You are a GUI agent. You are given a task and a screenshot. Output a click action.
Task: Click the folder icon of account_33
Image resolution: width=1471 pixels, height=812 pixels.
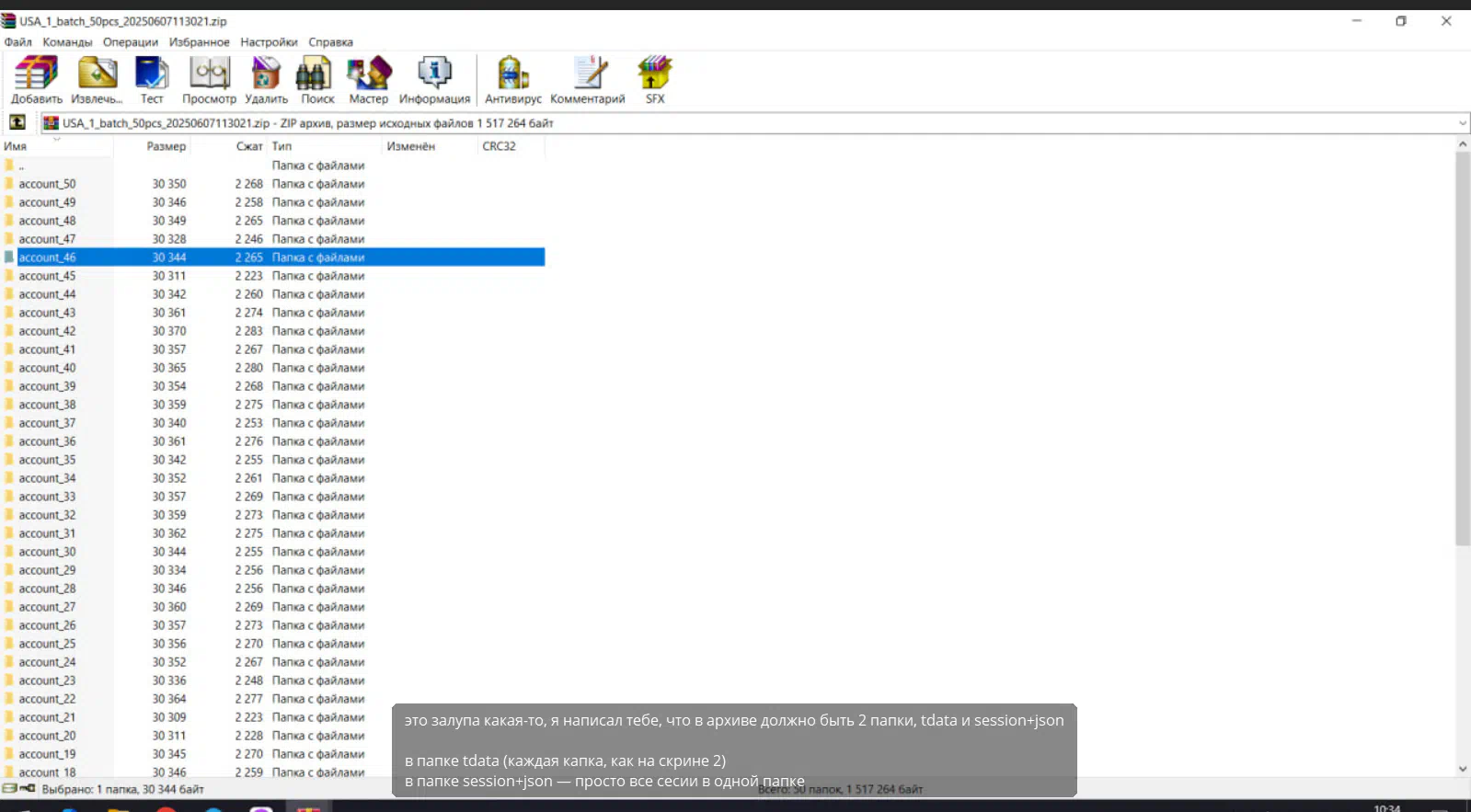tap(9, 497)
